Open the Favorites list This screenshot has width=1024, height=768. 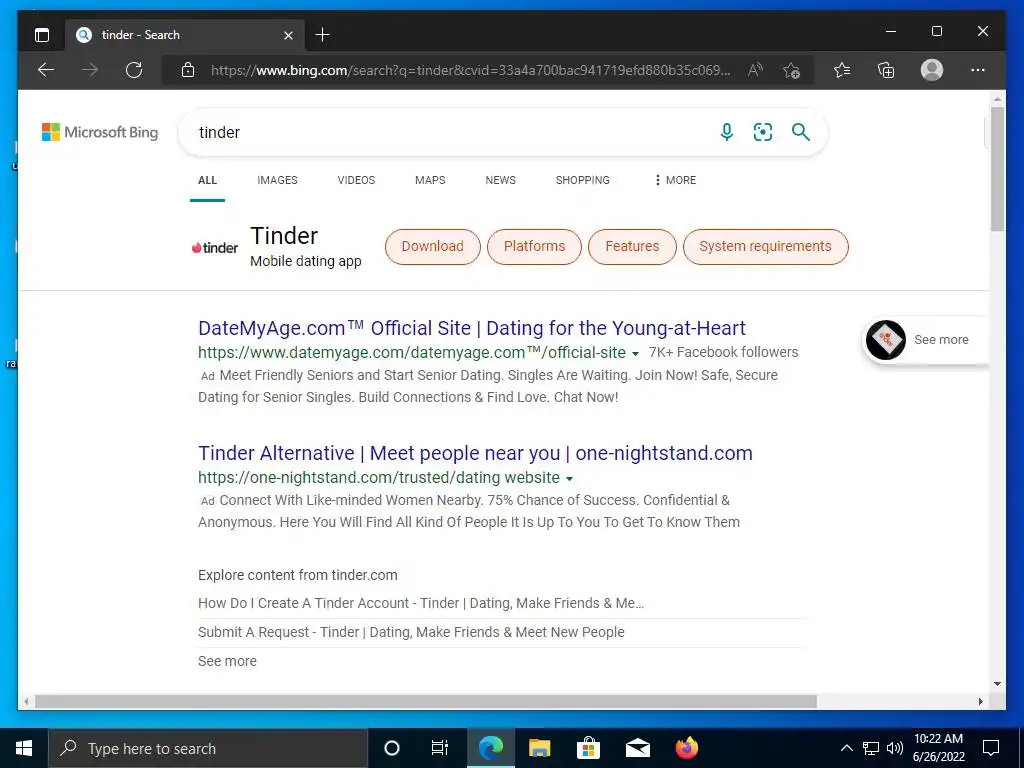tap(842, 70)
